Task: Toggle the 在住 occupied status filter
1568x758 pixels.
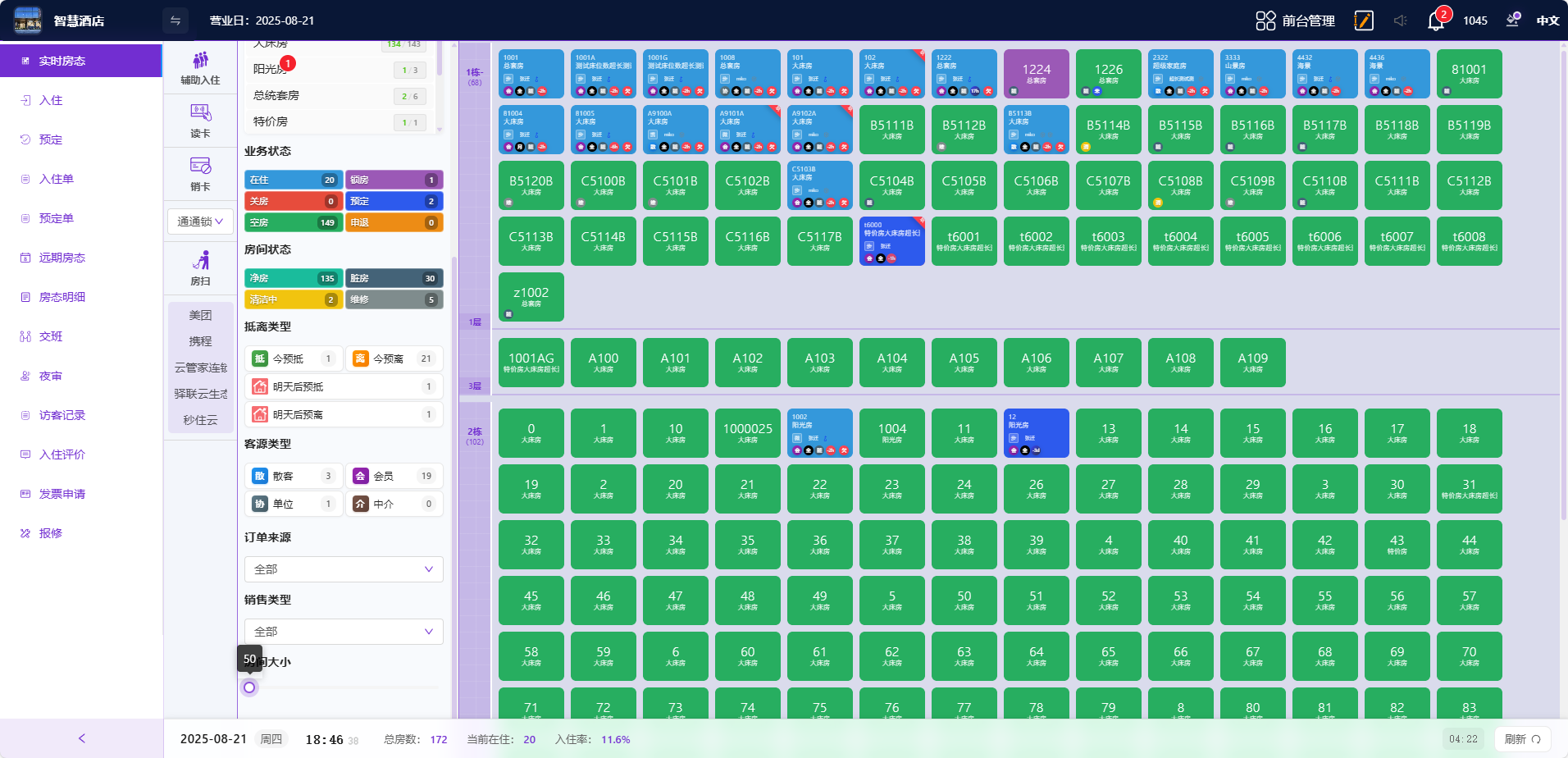Action: click(293, 180)
